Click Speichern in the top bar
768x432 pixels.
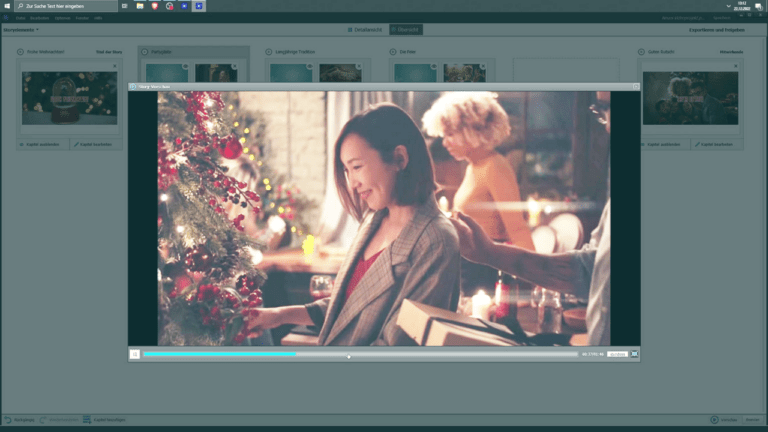click(x=722, y=18)
